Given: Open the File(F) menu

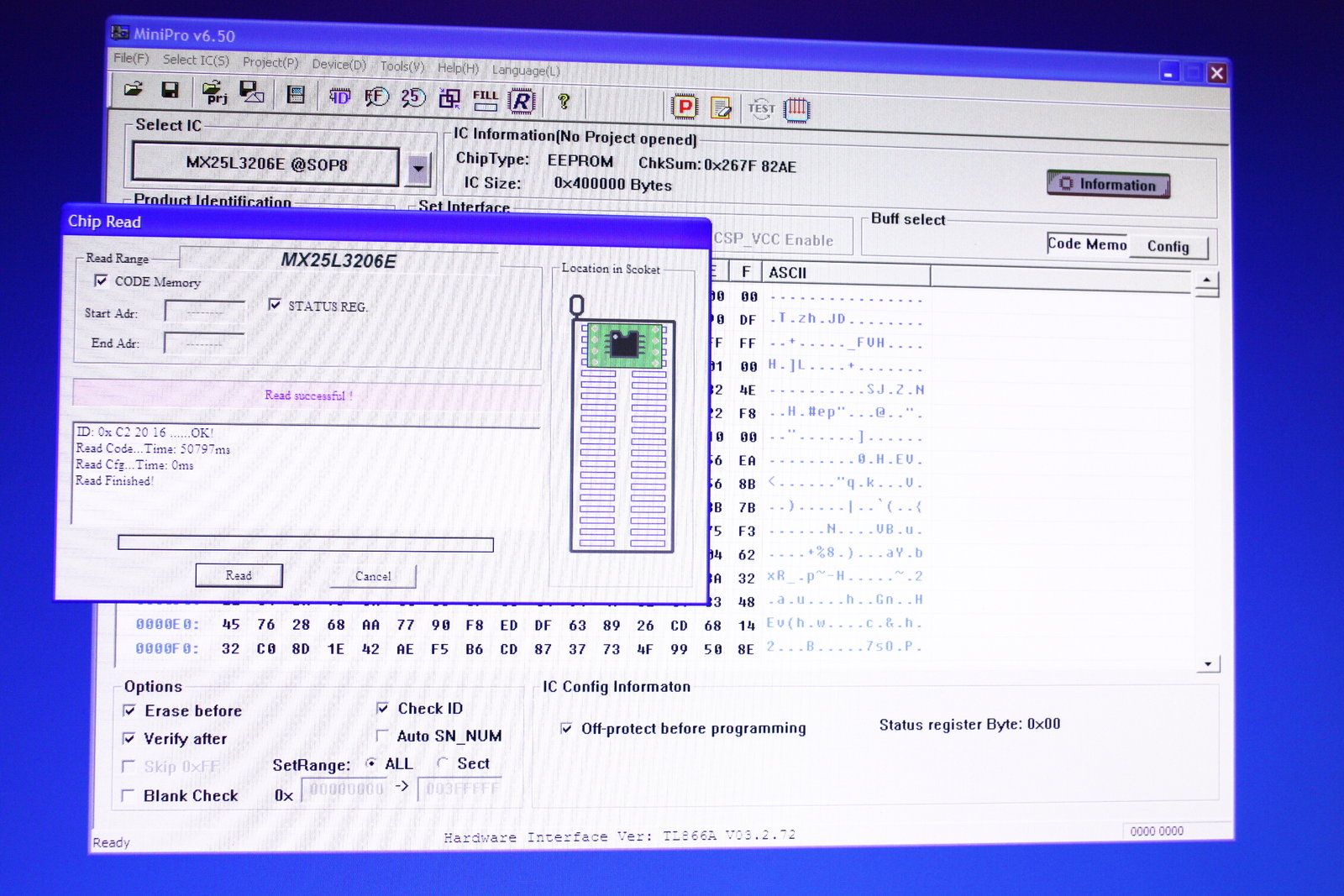Looking at the screenshot, I should point(131,58).
